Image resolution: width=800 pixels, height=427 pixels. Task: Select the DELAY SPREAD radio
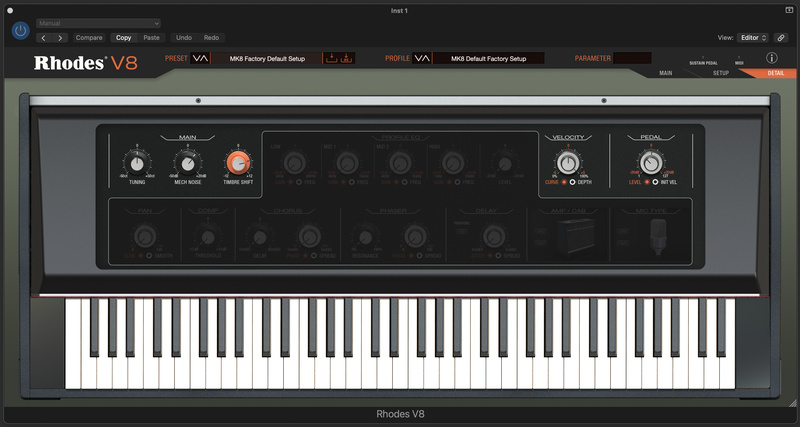498,256
